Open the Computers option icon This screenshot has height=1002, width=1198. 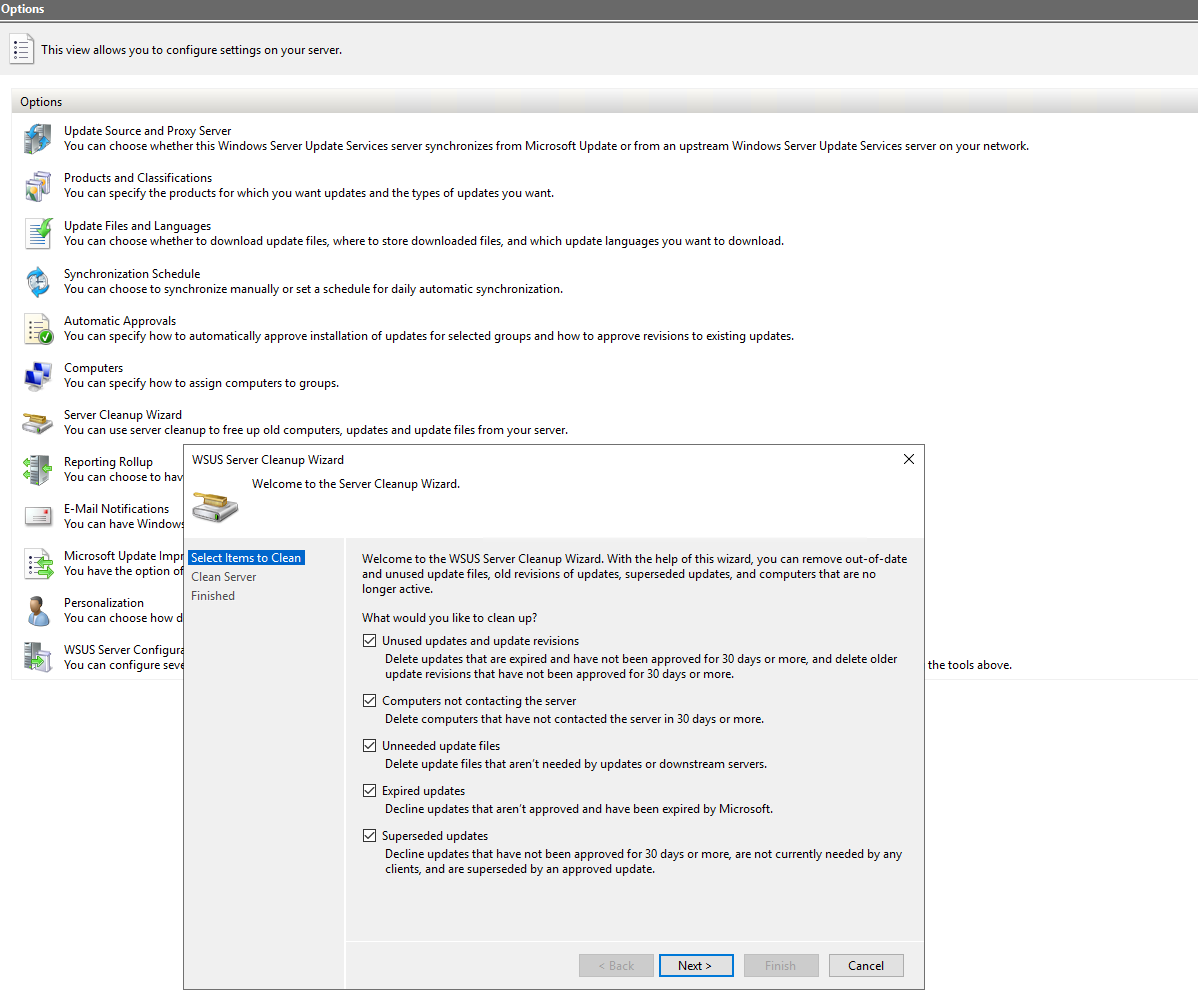point(37,375)
